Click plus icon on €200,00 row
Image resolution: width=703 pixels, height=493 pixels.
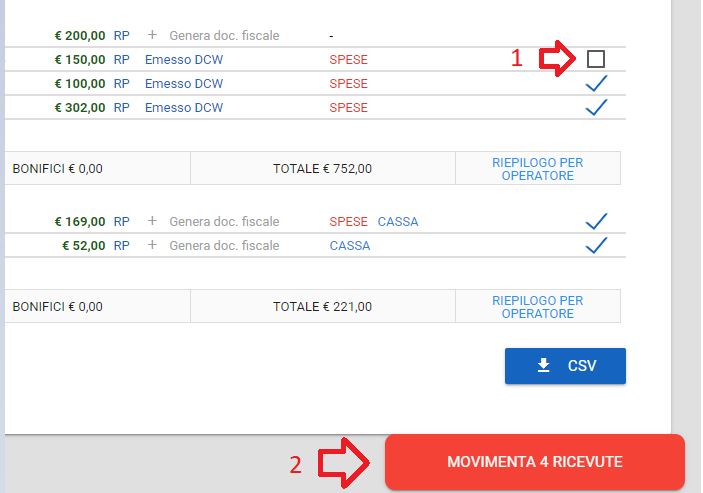(x=152, y=35)
